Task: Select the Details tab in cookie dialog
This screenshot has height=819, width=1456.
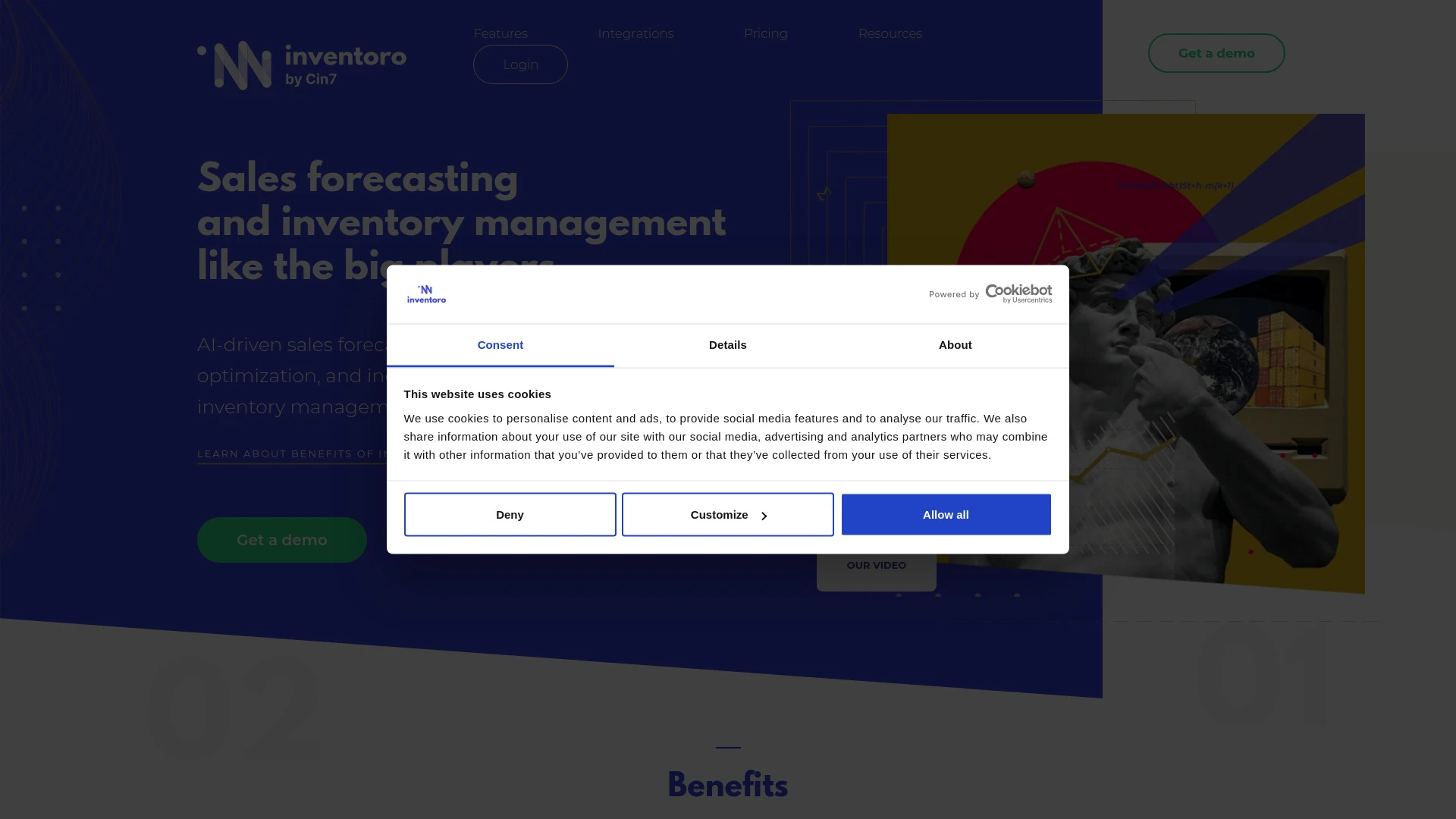Action: 728,345
